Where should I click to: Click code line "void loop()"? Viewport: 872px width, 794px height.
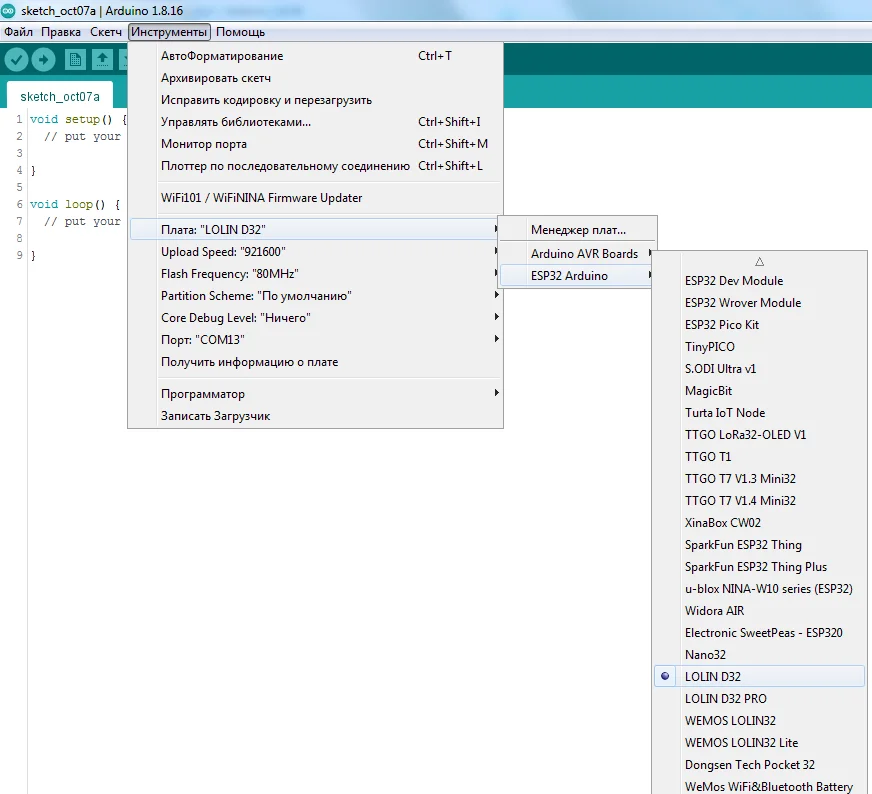(75, 204)
